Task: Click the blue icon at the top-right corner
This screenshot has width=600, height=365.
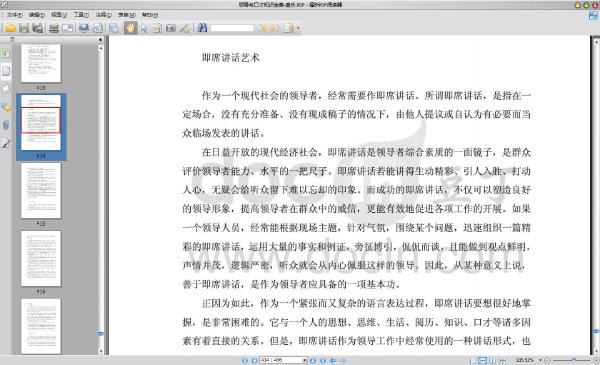Action: click(593, 15)
